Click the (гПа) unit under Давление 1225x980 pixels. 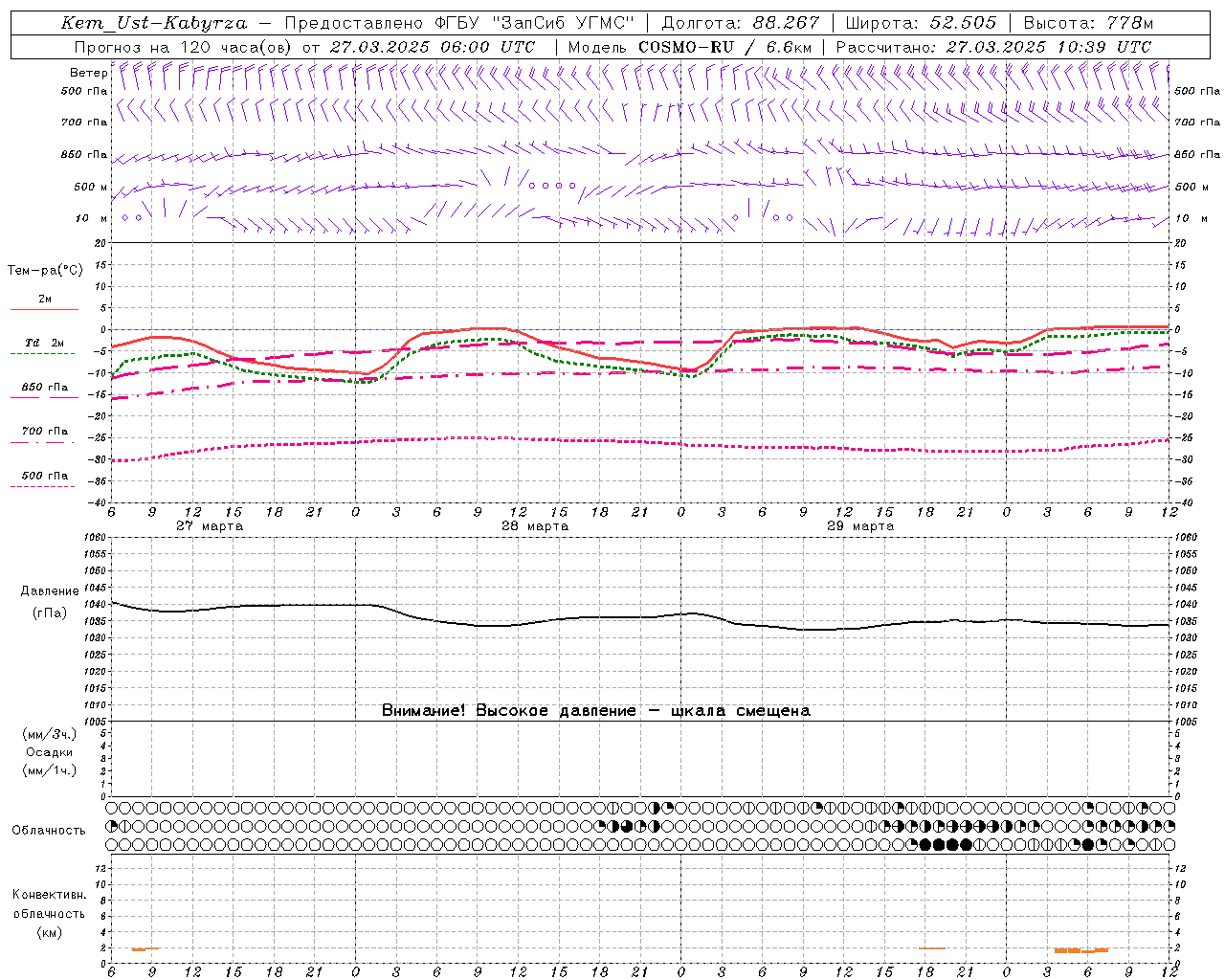(50, 612)
